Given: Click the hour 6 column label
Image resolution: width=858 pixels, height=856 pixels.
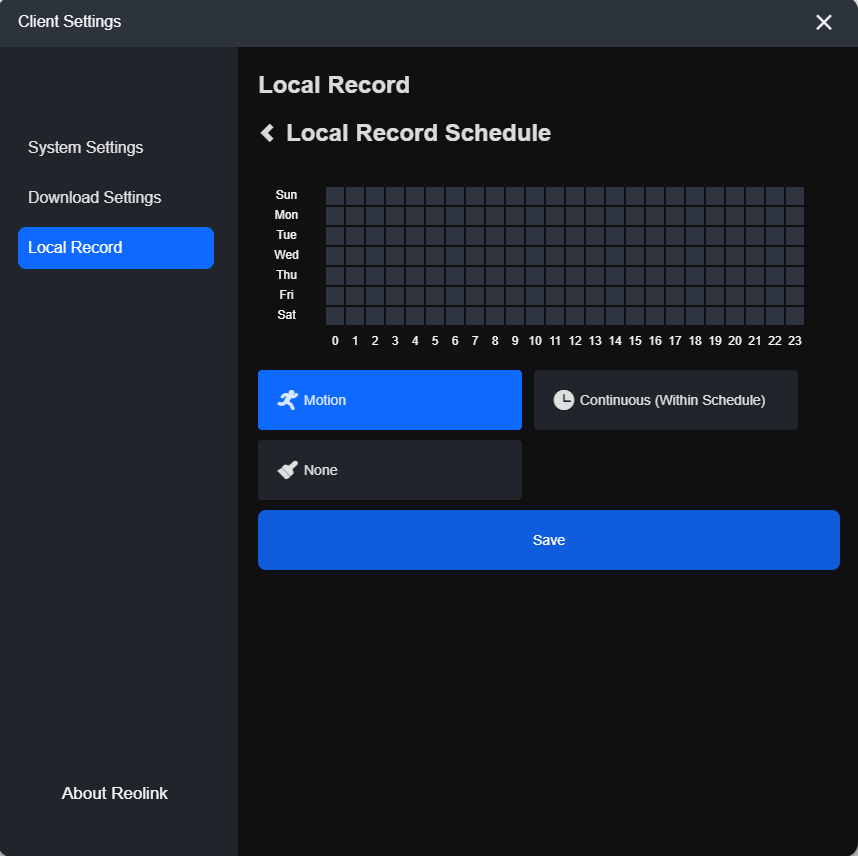Looking at the screenshot, I should point(455,341).
